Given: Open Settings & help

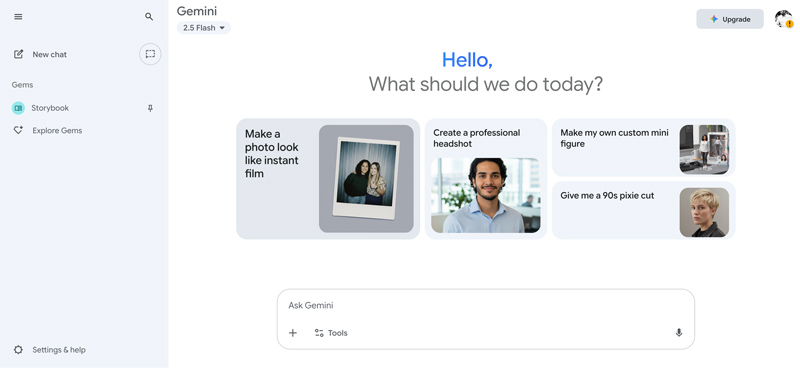Looking at the screenshot, I should point(49,350).
